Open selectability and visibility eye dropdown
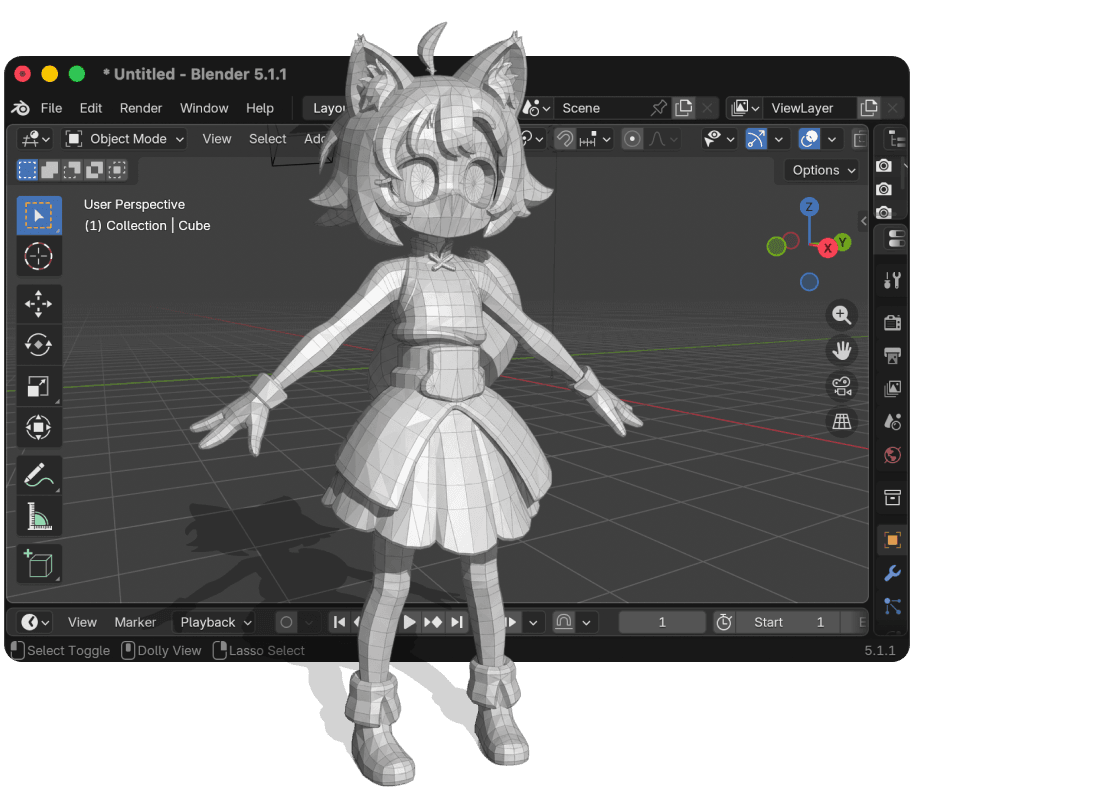This screenshot has width=1120, height=800. pyautogui.click(x=719, y=139)
